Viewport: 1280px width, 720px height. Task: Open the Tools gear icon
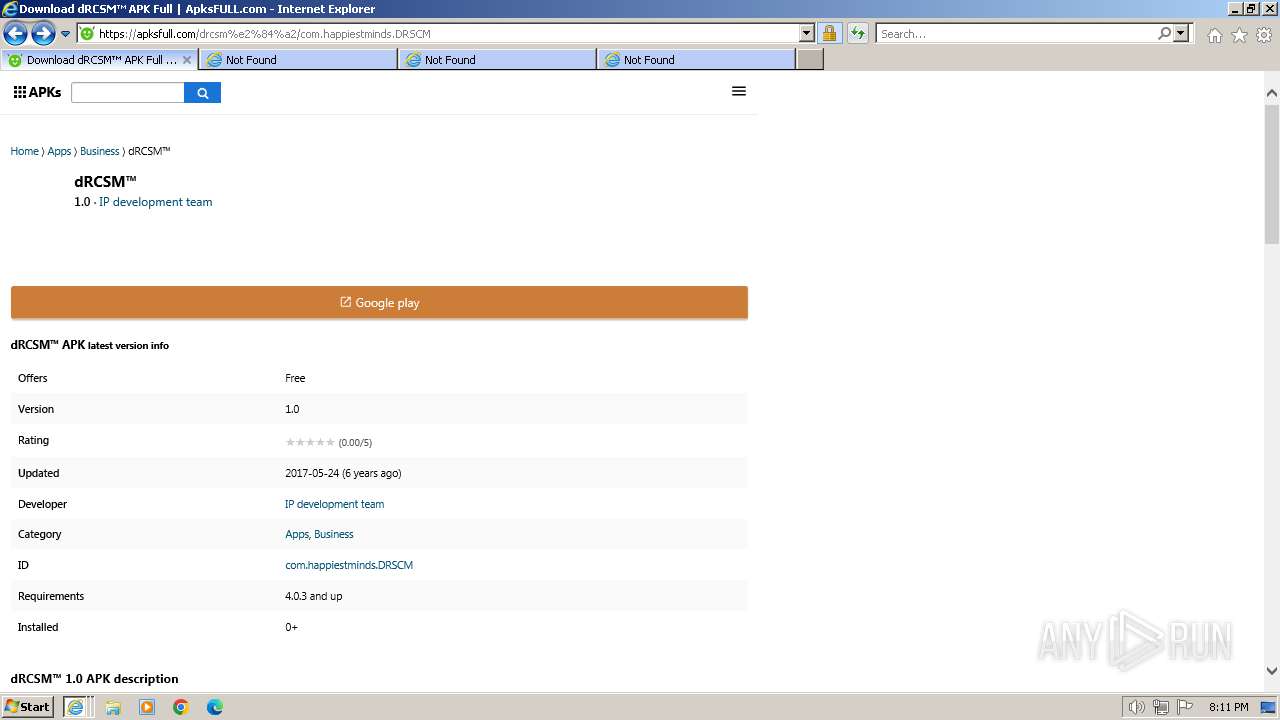1264,35
